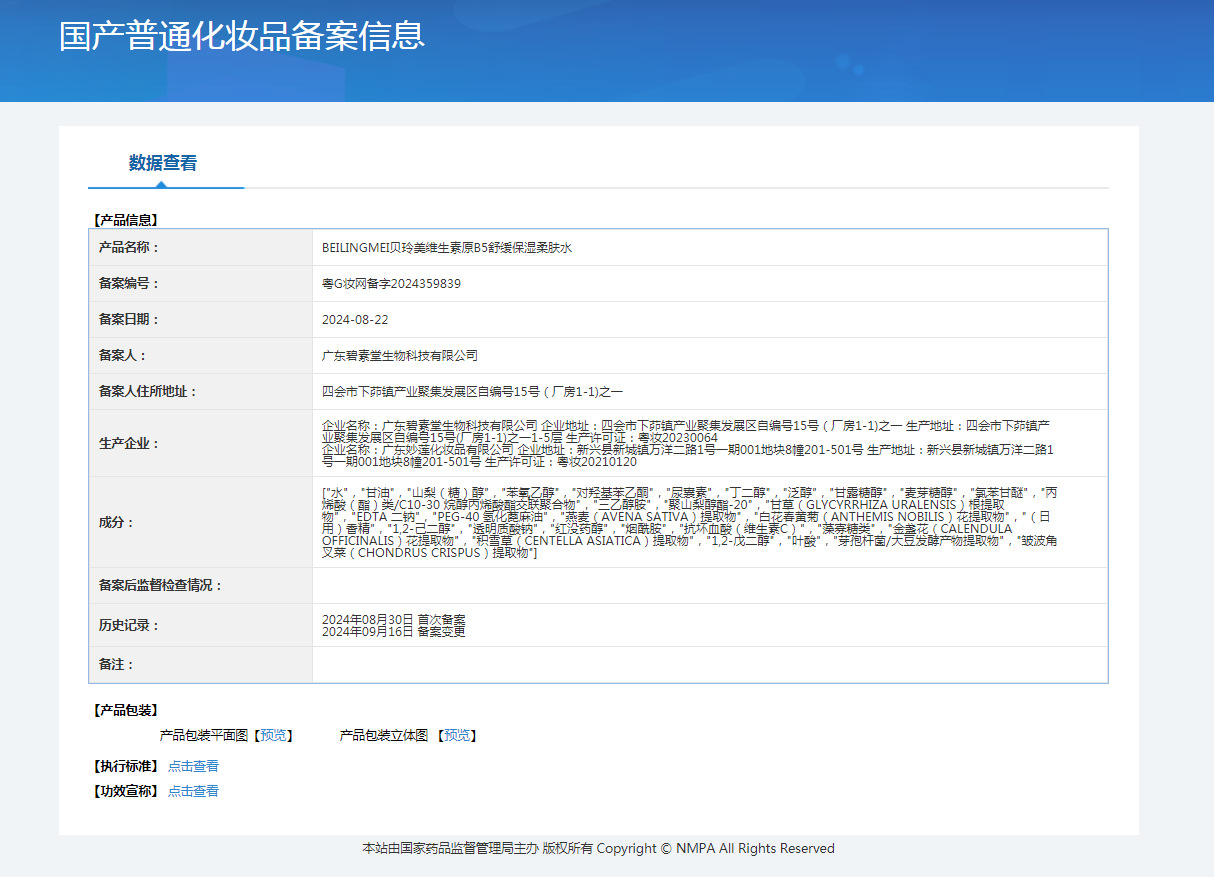
Task: Click the 【产品信息】 section heading
Action: click(125, 220)
